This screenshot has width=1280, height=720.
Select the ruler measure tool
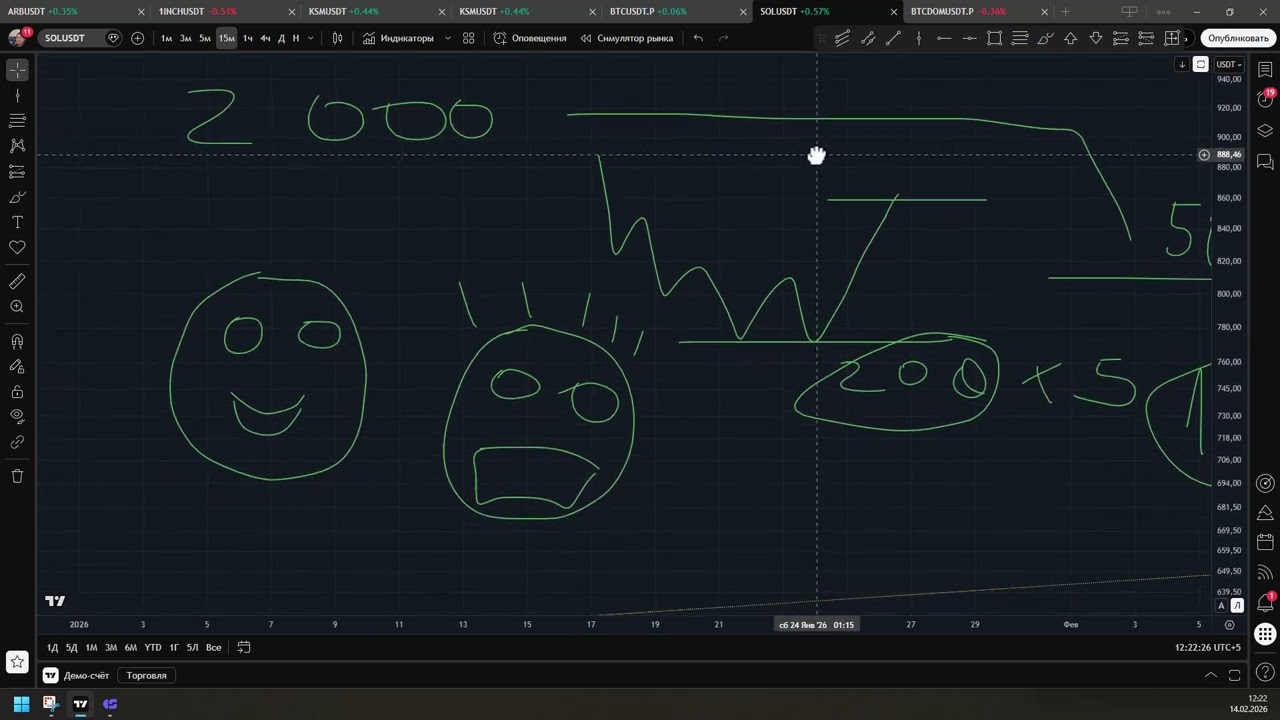point(17,281)
